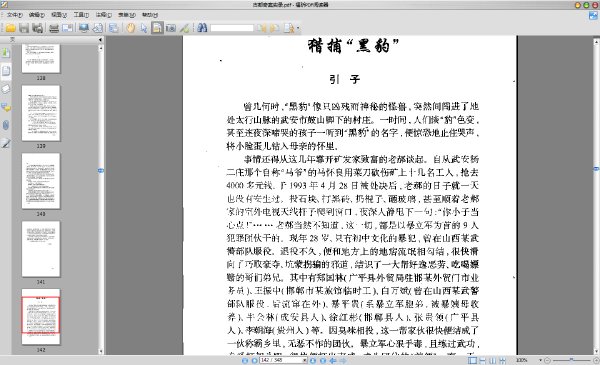Go to the first page using the status bar button
Screen dimensions: 600x365
(245, 360)
